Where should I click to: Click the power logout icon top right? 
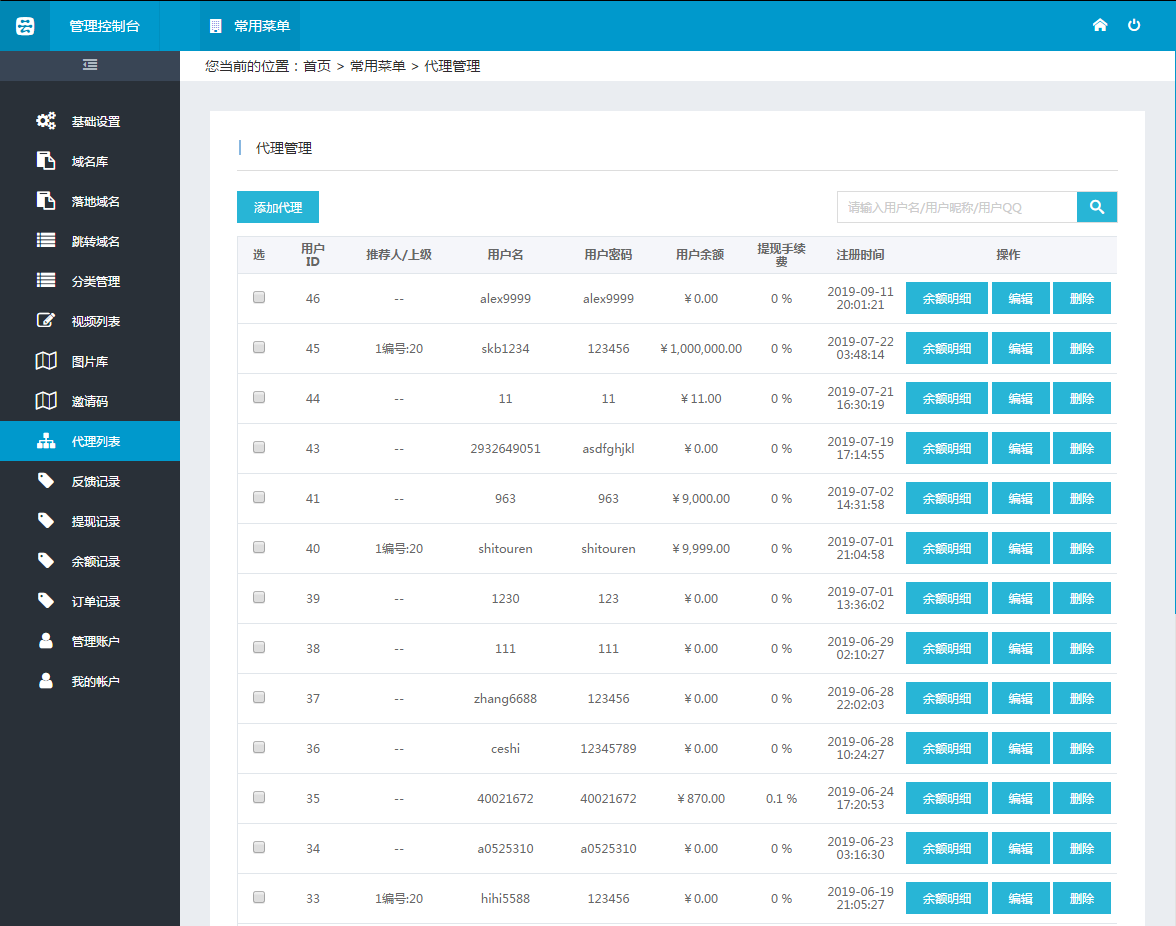point(1134,25)
